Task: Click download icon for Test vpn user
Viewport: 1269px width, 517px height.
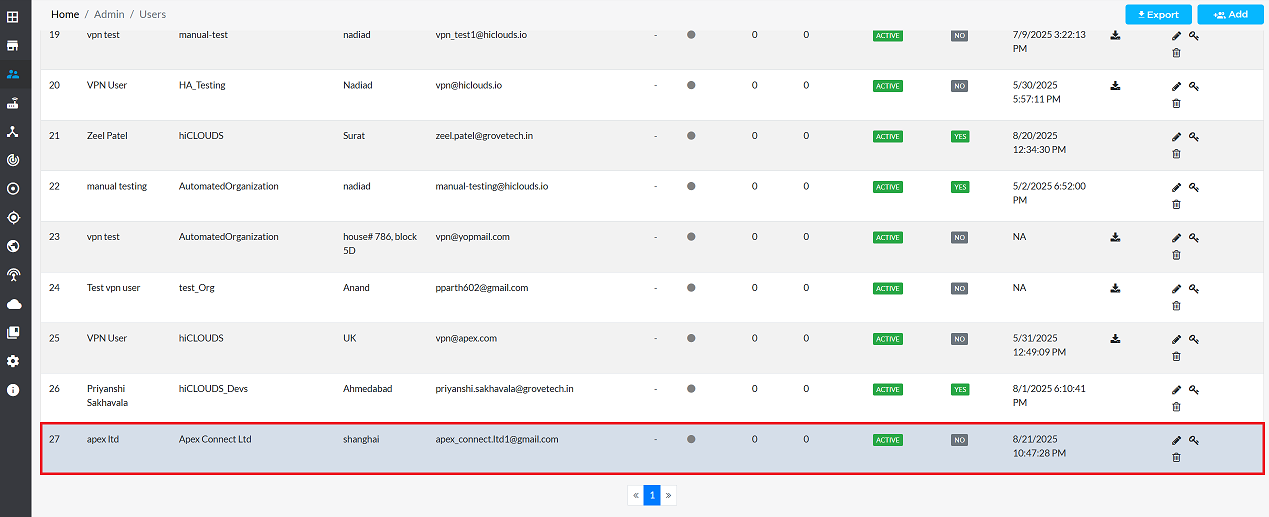Action: pos(1115,288)
